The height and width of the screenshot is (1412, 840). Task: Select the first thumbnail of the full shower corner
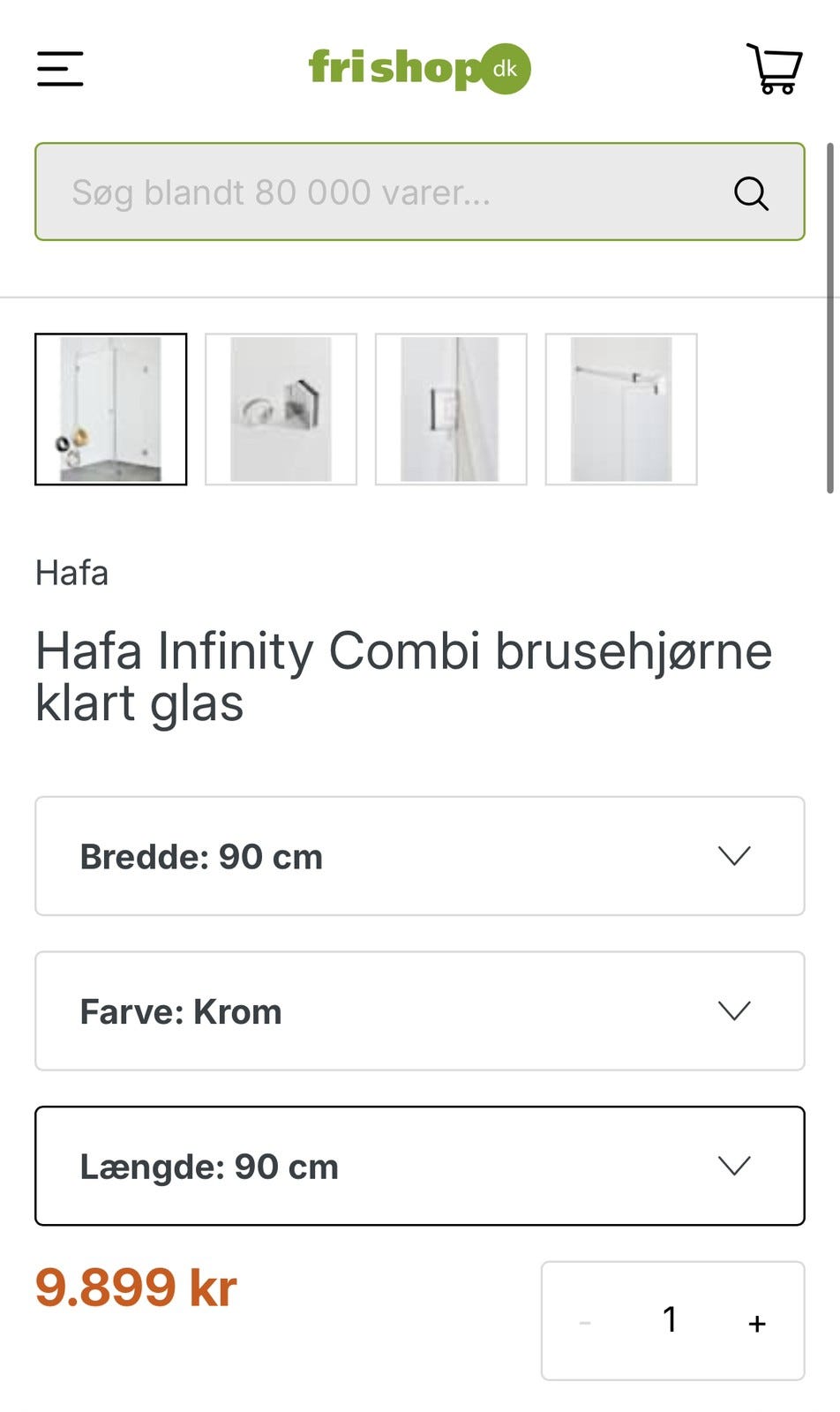(111, 409)
